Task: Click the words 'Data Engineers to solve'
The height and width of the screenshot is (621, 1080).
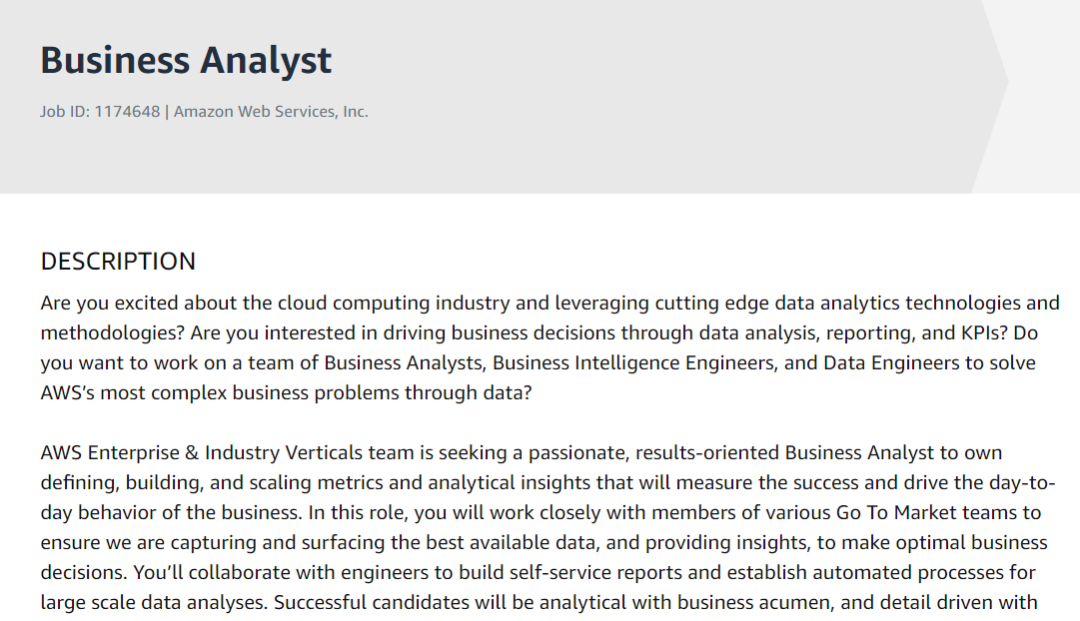Action: coord(916,363)
